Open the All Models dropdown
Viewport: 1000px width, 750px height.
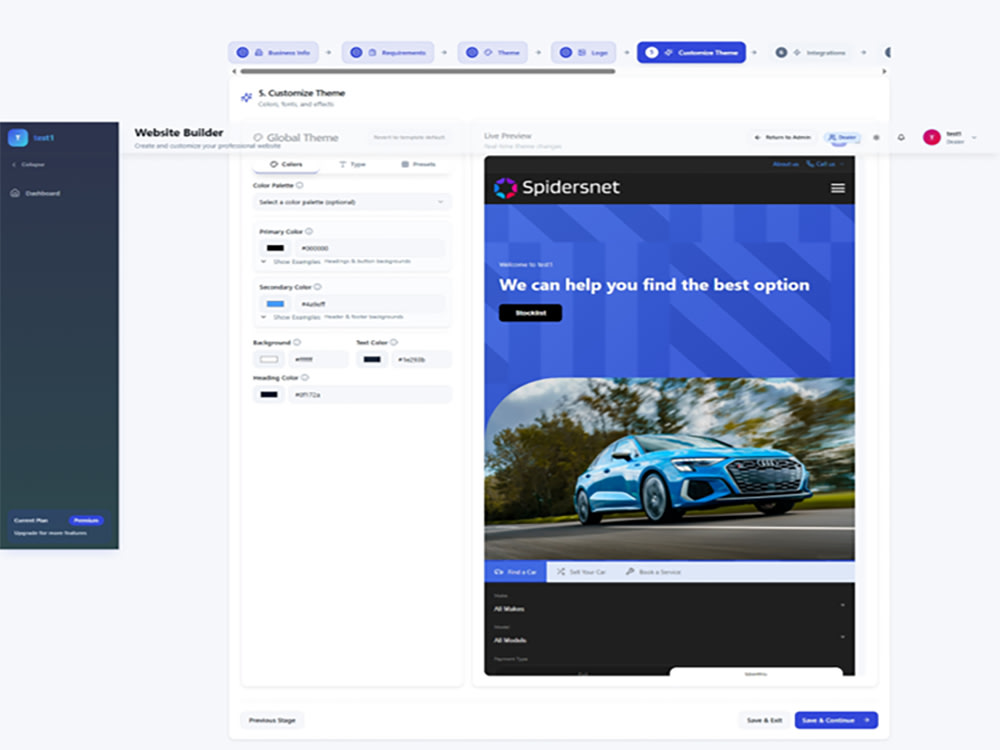[670, 636]
